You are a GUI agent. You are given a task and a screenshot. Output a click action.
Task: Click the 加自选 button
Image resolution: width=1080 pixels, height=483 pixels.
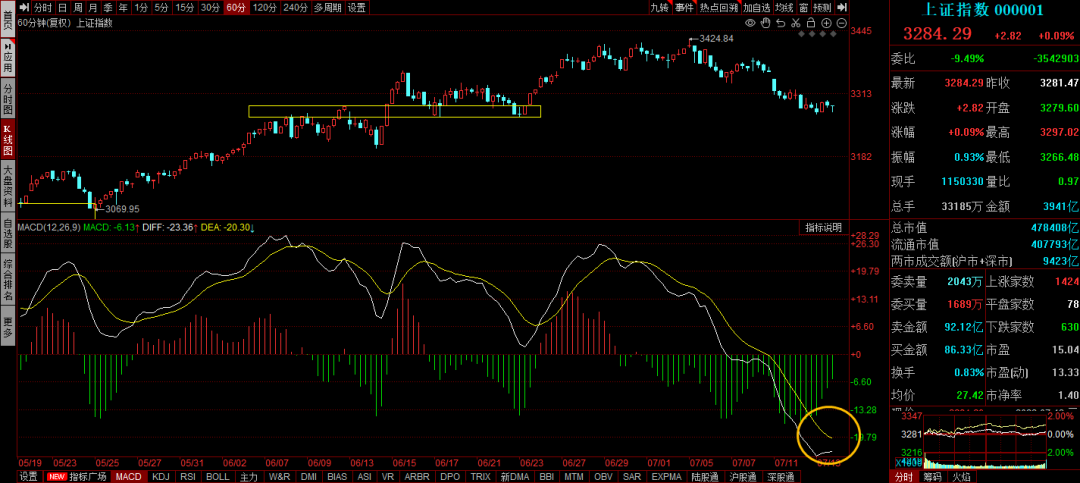coord(756,7)
